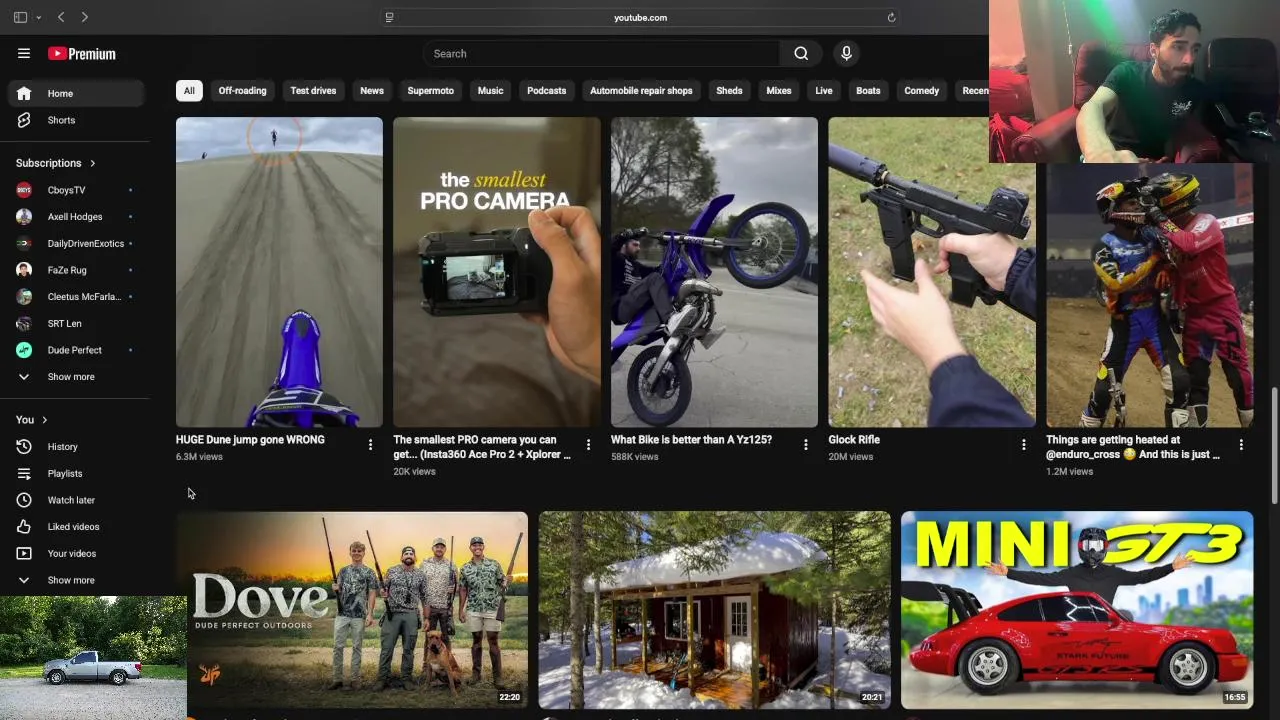Open DailyDrivenExotics channel avatar
Viewport: 1280px width, 720px height.
(24, 243)
